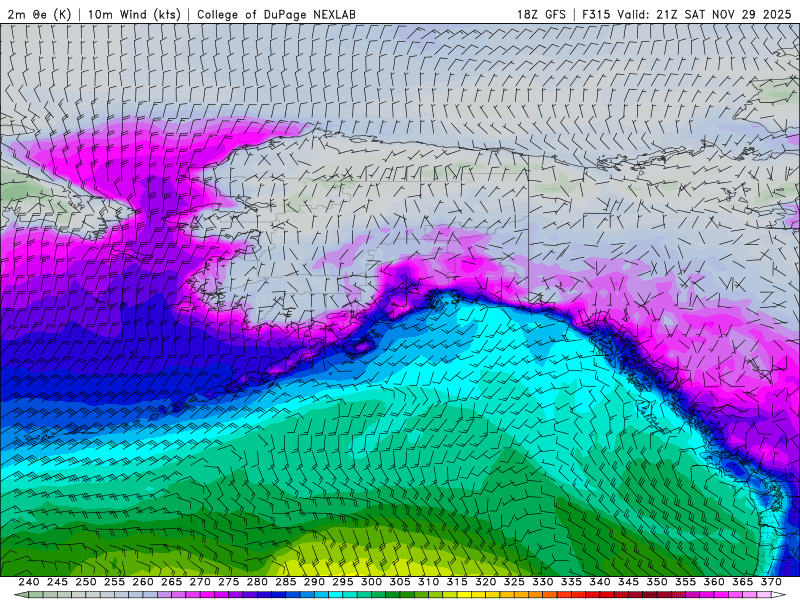Select 'College of DuPage NEXLAB' text

(276, 14)
